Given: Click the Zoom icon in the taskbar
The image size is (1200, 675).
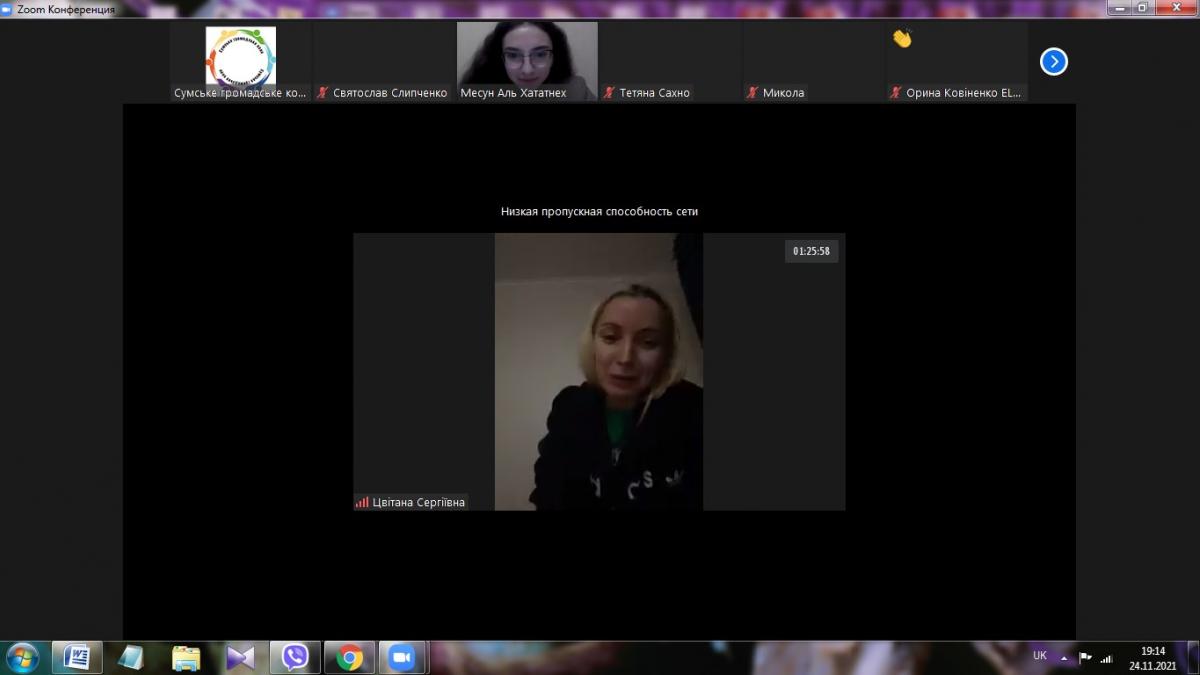Looking at the screenshot, I should pos(402,657).
